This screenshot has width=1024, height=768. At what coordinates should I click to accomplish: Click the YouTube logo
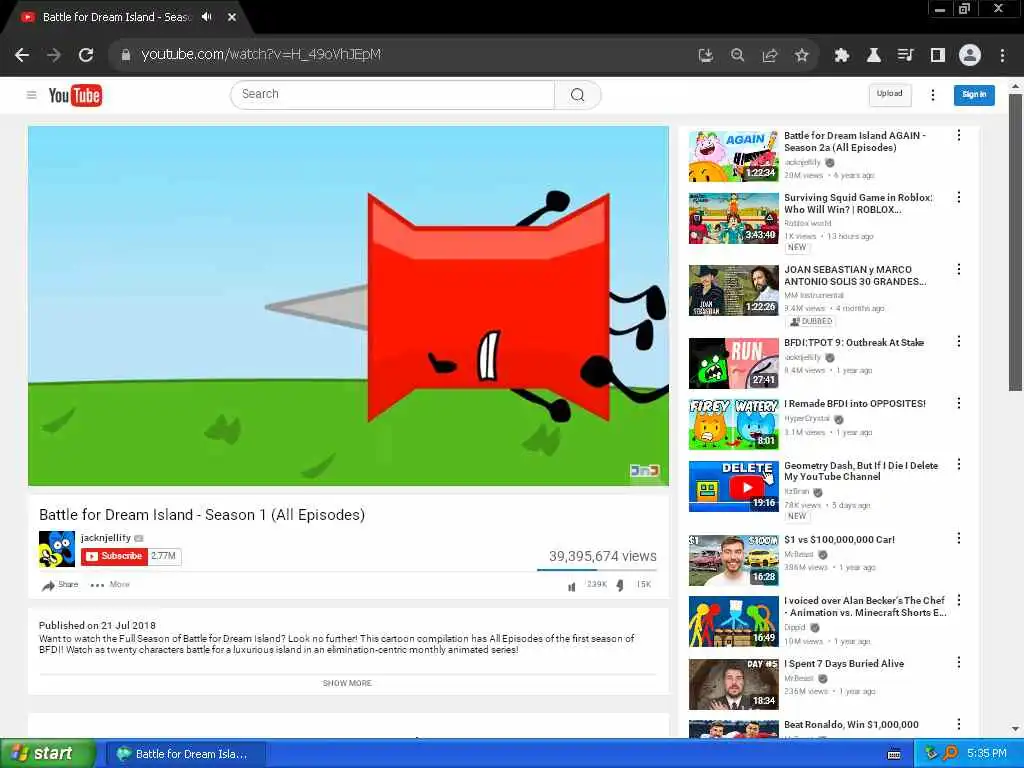[75, 95]
